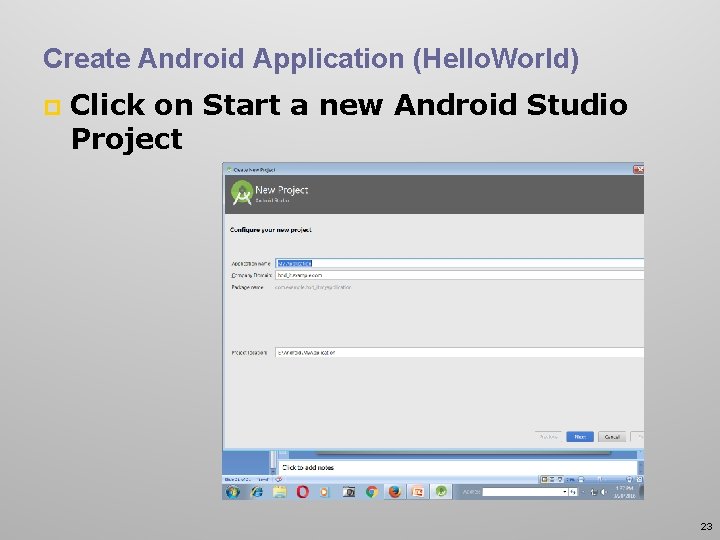Click the Previous button
The height and width of the screenshot is (540, 720).
point(548,437)
